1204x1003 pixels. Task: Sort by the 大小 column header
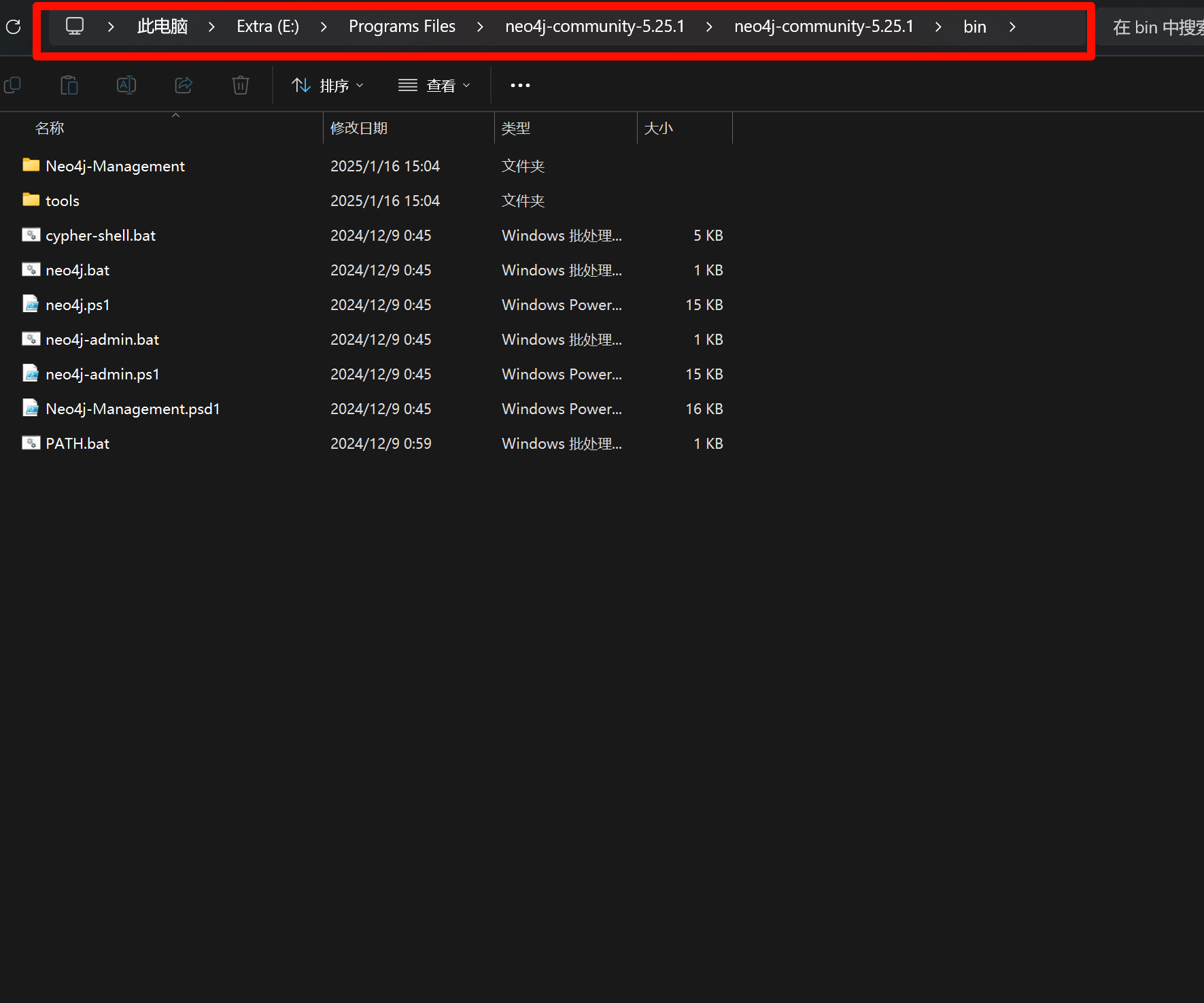pos(658,128)
